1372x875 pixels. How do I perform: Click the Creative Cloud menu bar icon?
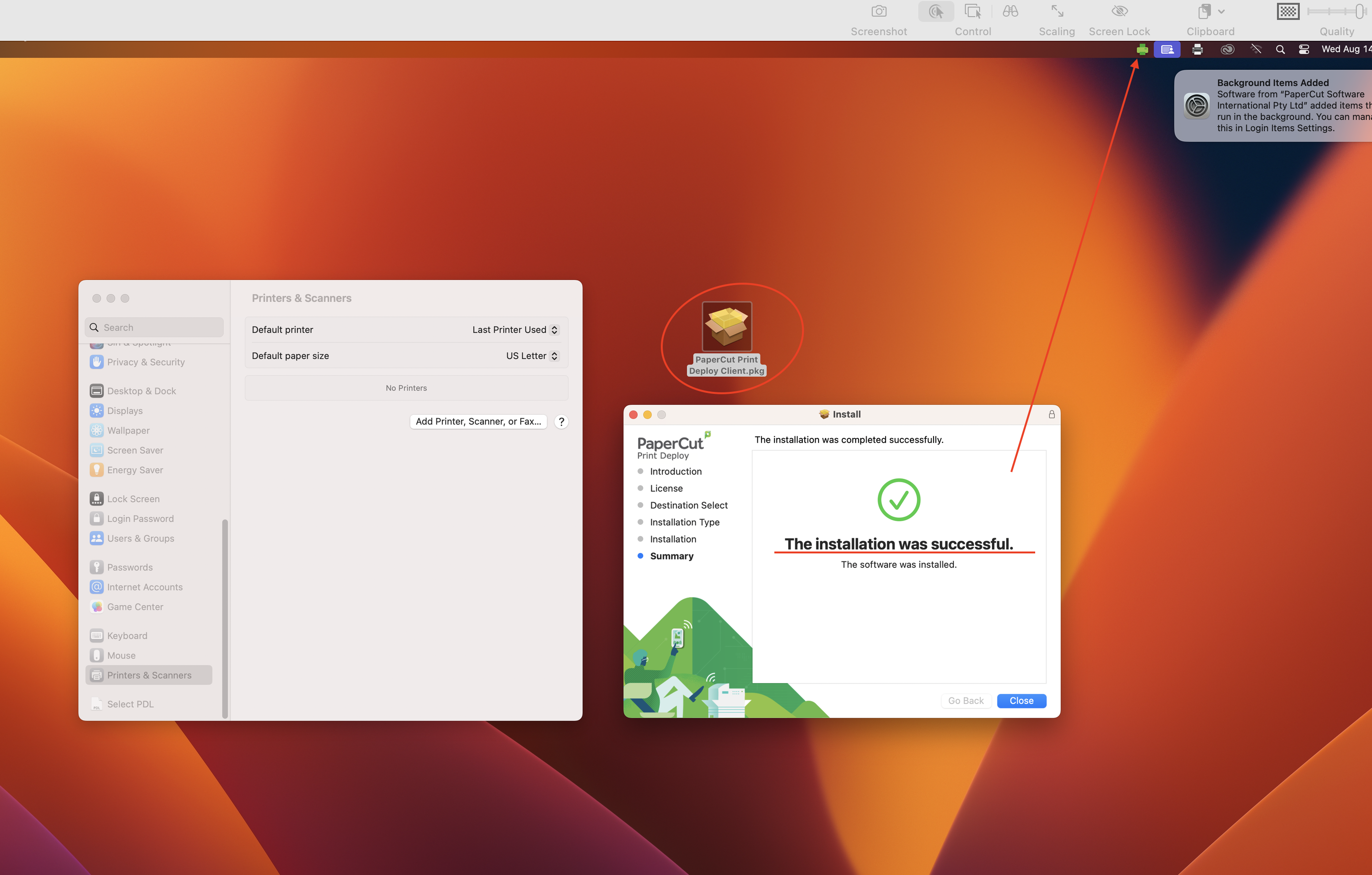click(1227, 49)
